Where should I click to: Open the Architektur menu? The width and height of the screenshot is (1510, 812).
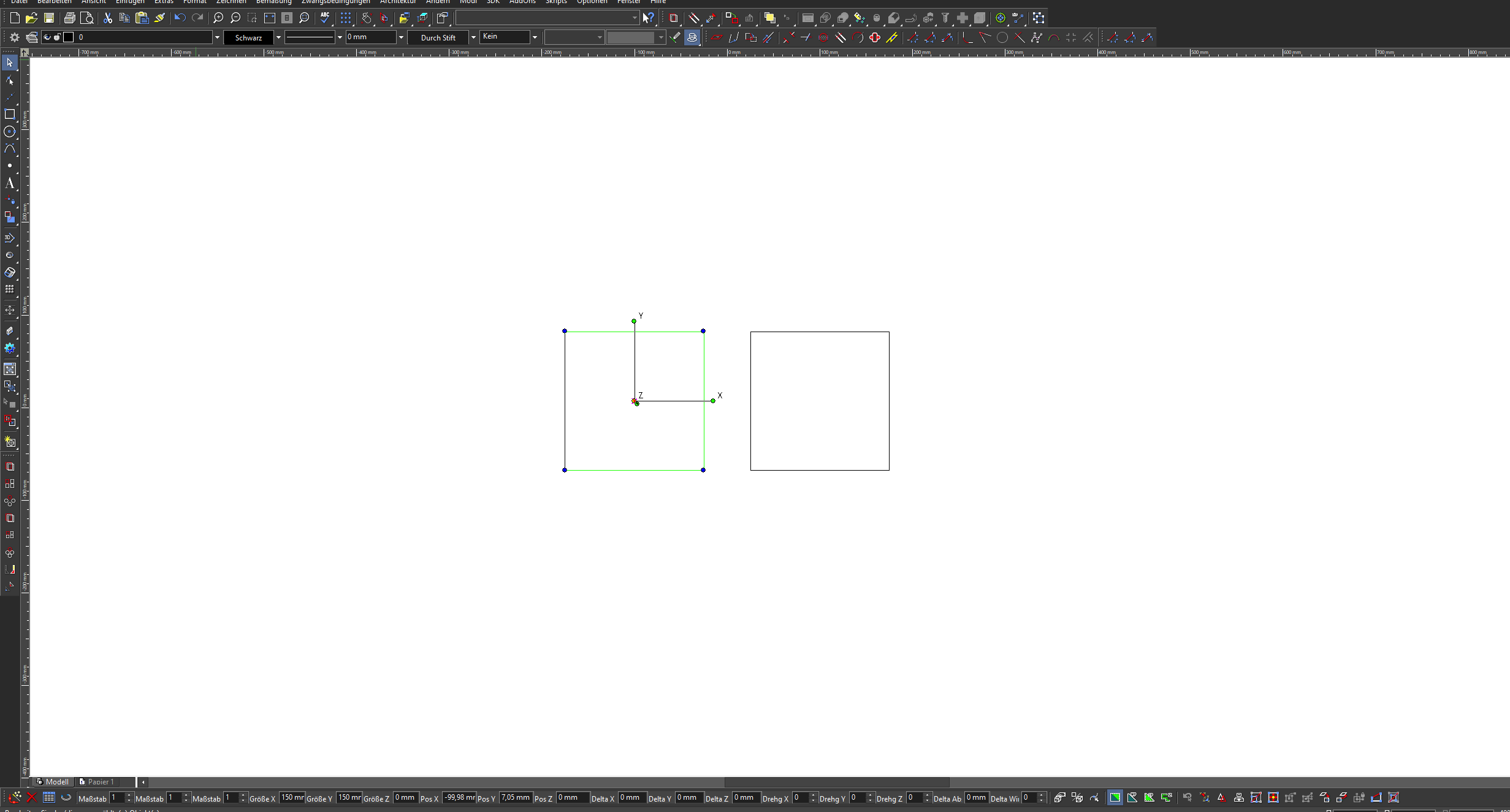click(398, 2)
